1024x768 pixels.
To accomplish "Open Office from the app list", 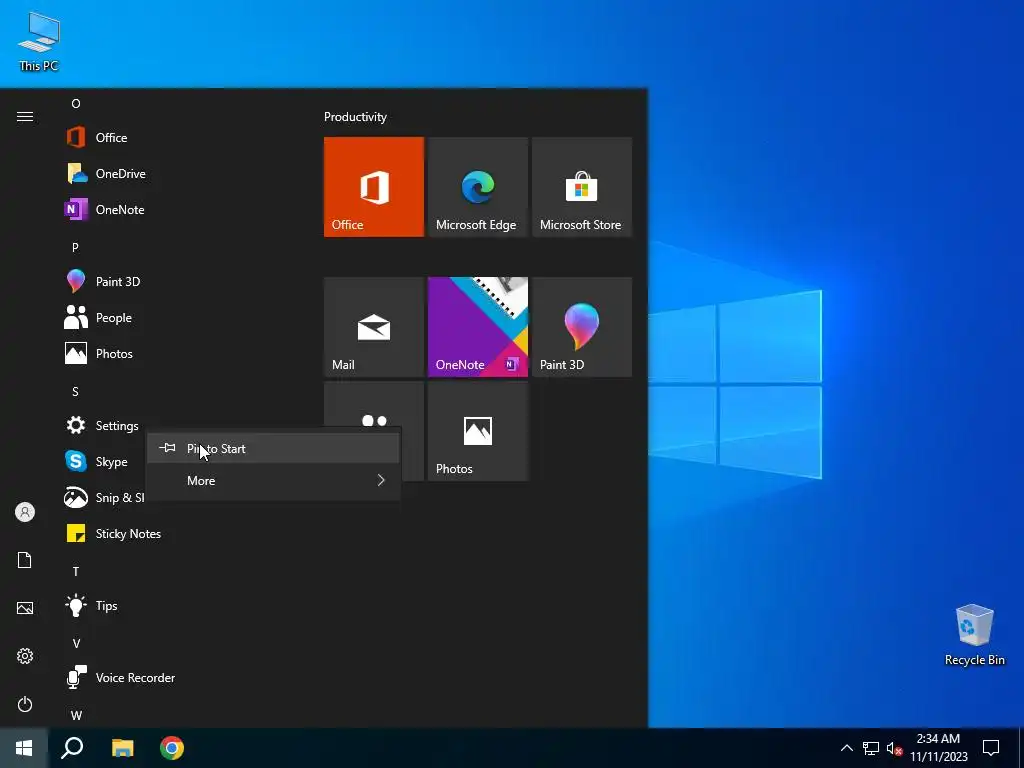I will coord(183,138).
